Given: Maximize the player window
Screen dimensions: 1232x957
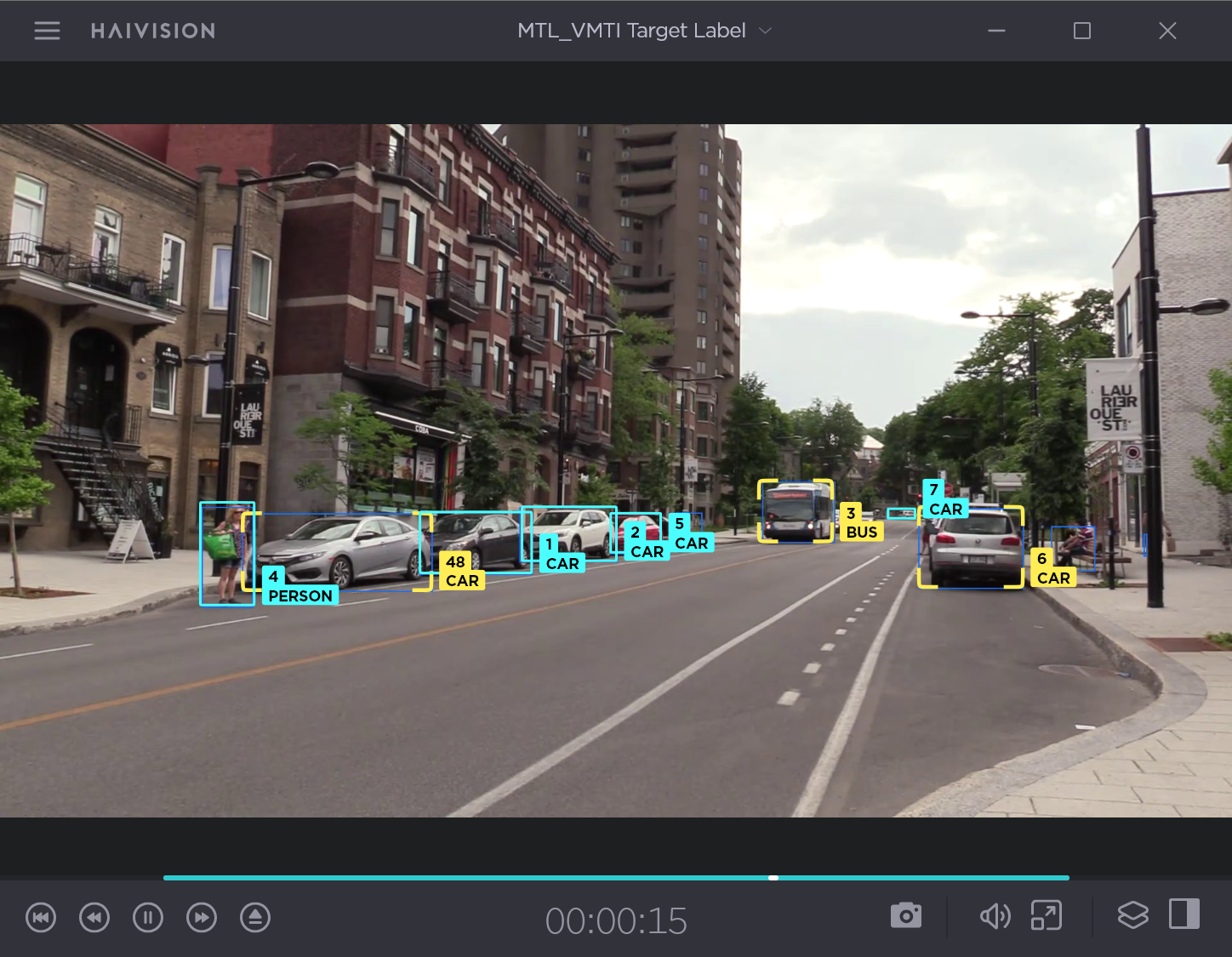Looking at the screenshot, I should click(1082, 31).
